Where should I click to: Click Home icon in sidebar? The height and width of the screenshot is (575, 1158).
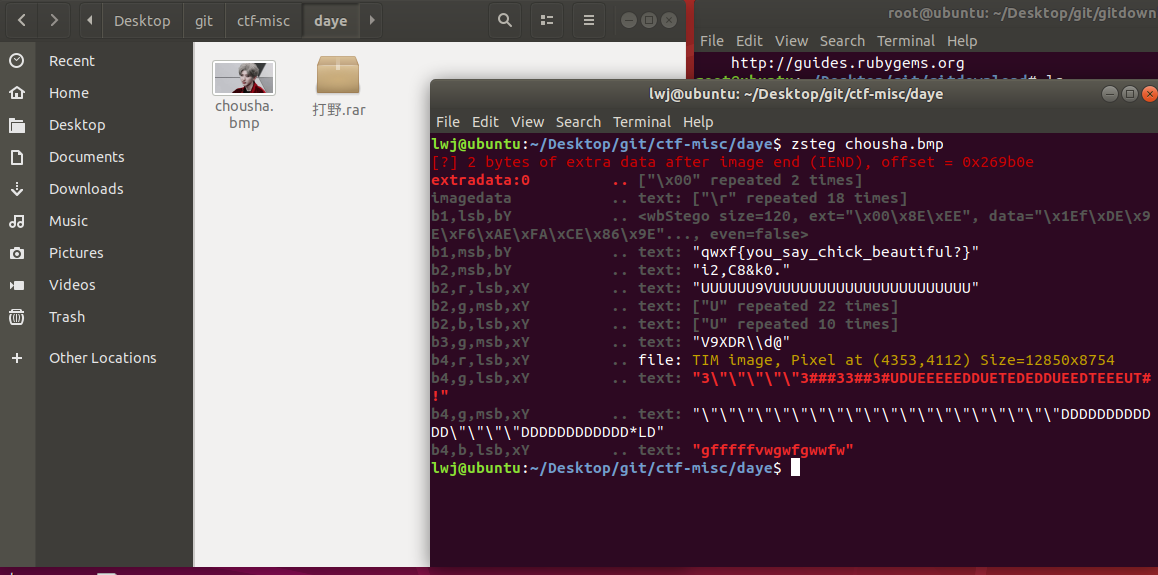16,93
